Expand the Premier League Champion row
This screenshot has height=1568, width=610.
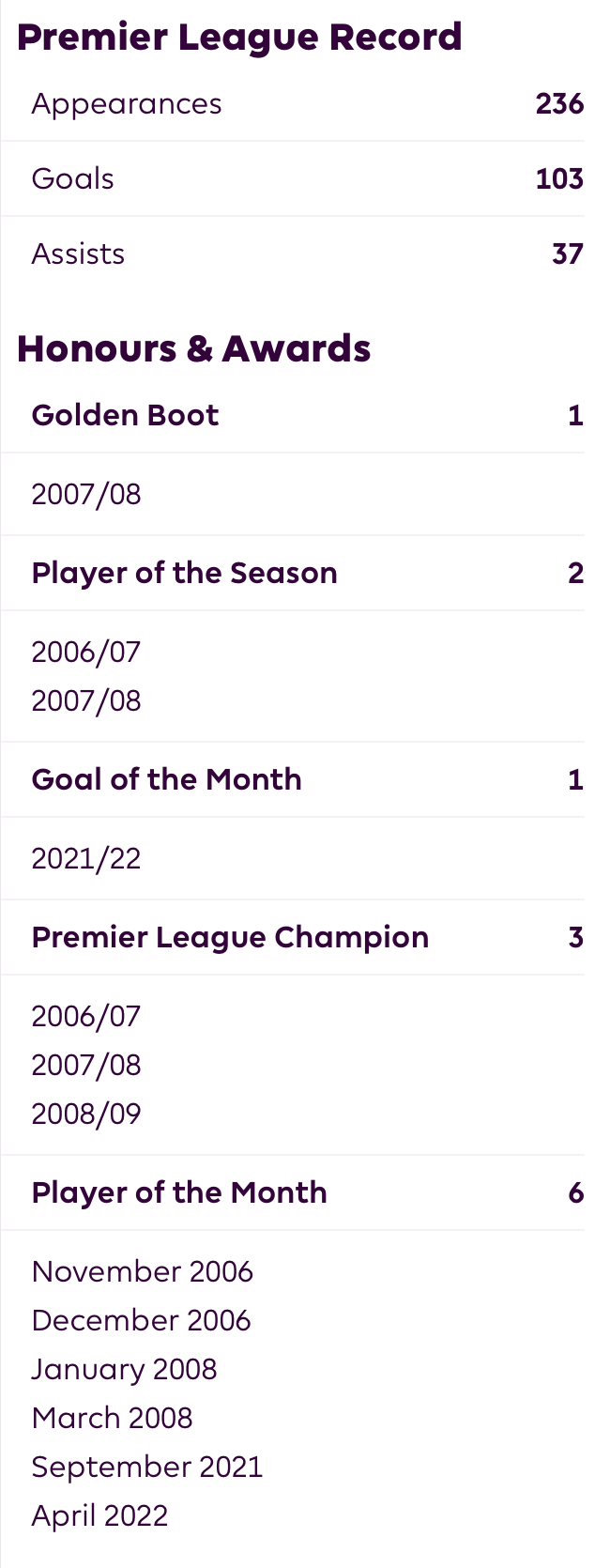pos(293,937)
